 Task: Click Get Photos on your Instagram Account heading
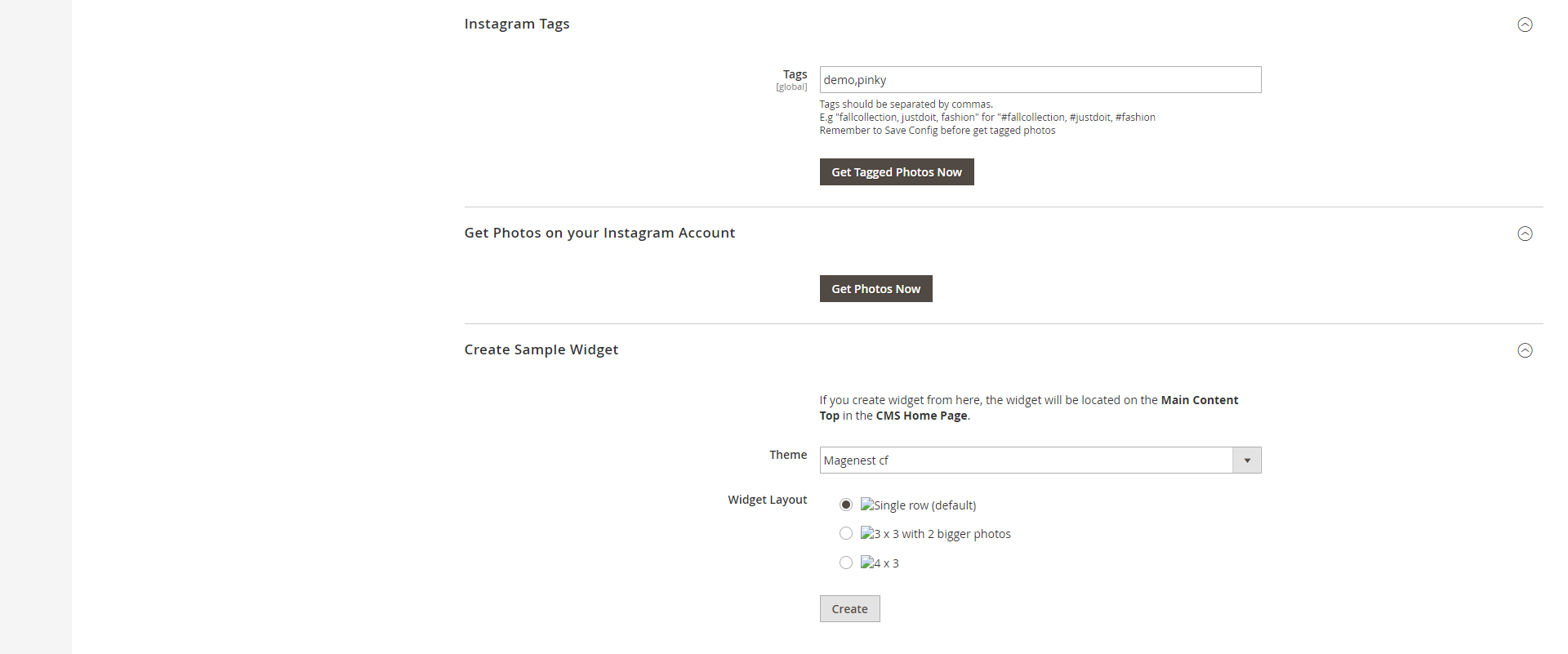[599, 233]
